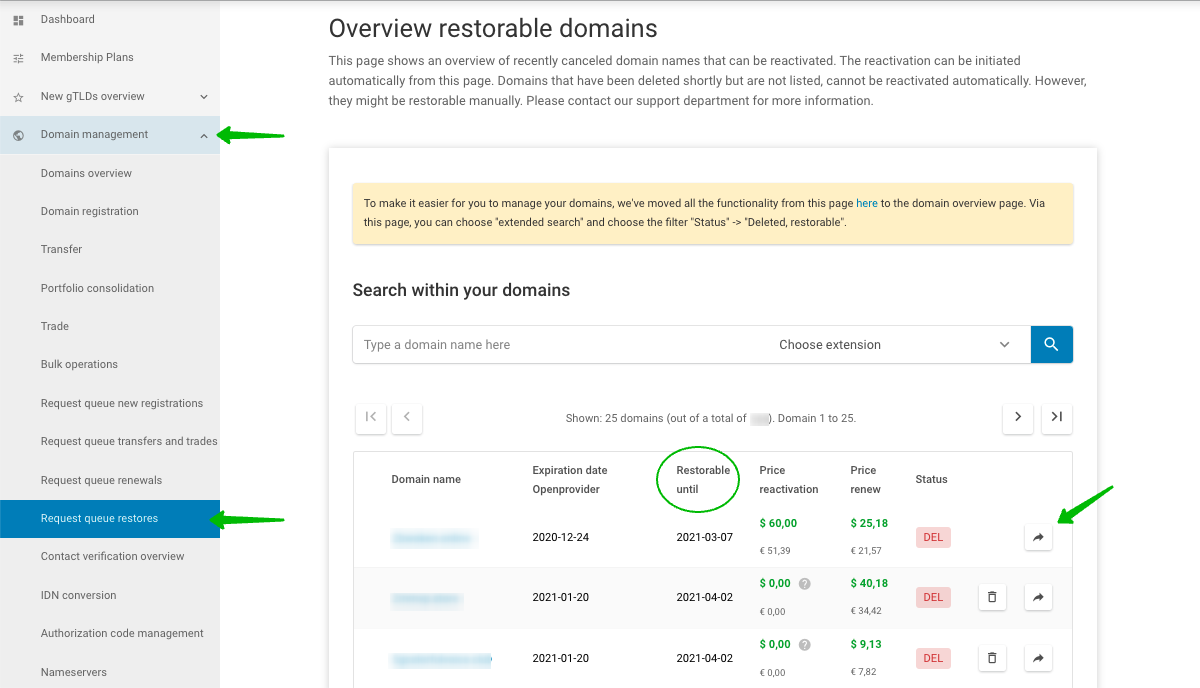Click the Dashboard grid icon
This screenshot has height=688, width=1200.
pos(18,20)
